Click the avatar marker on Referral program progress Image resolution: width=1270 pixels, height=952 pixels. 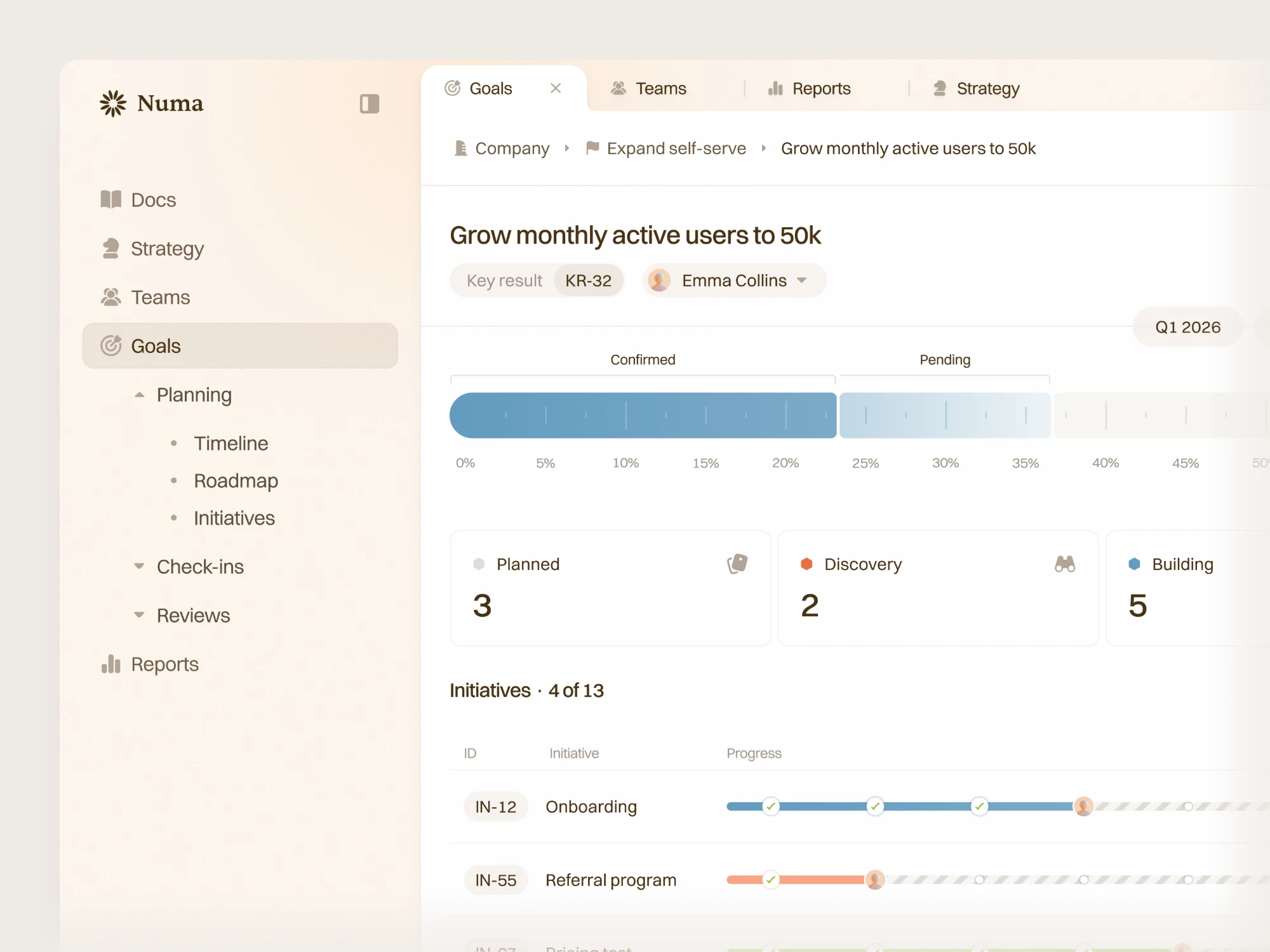[x=875, y=880]
